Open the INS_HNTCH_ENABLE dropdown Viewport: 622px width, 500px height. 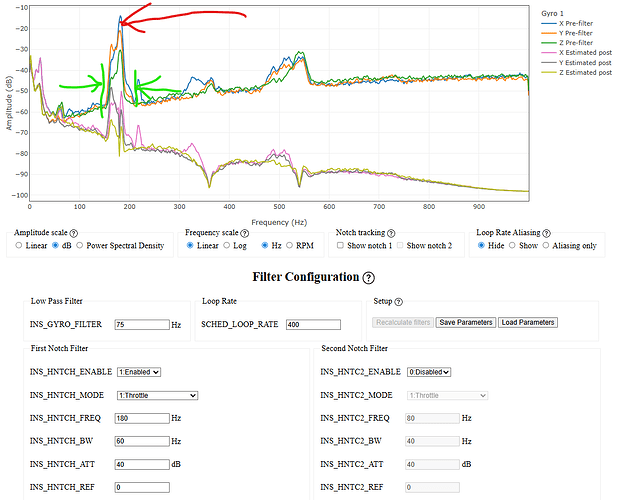click(138, 372)
